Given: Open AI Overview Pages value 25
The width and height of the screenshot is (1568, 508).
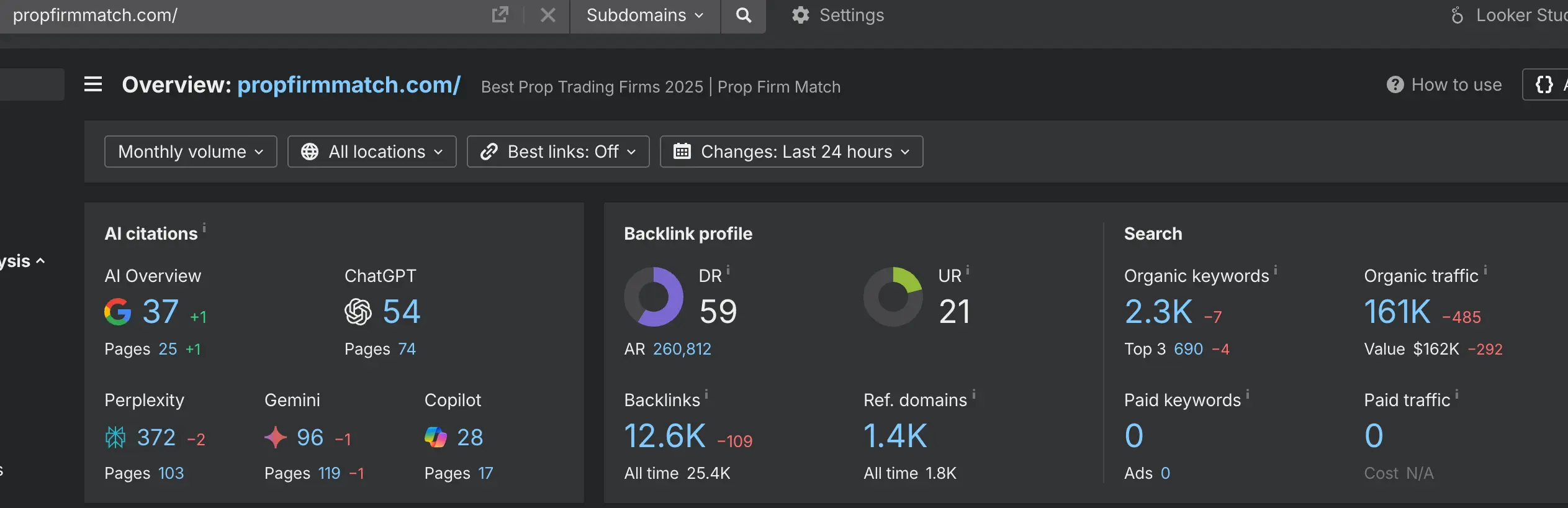Looking at the screenshot, I should 168,349.
